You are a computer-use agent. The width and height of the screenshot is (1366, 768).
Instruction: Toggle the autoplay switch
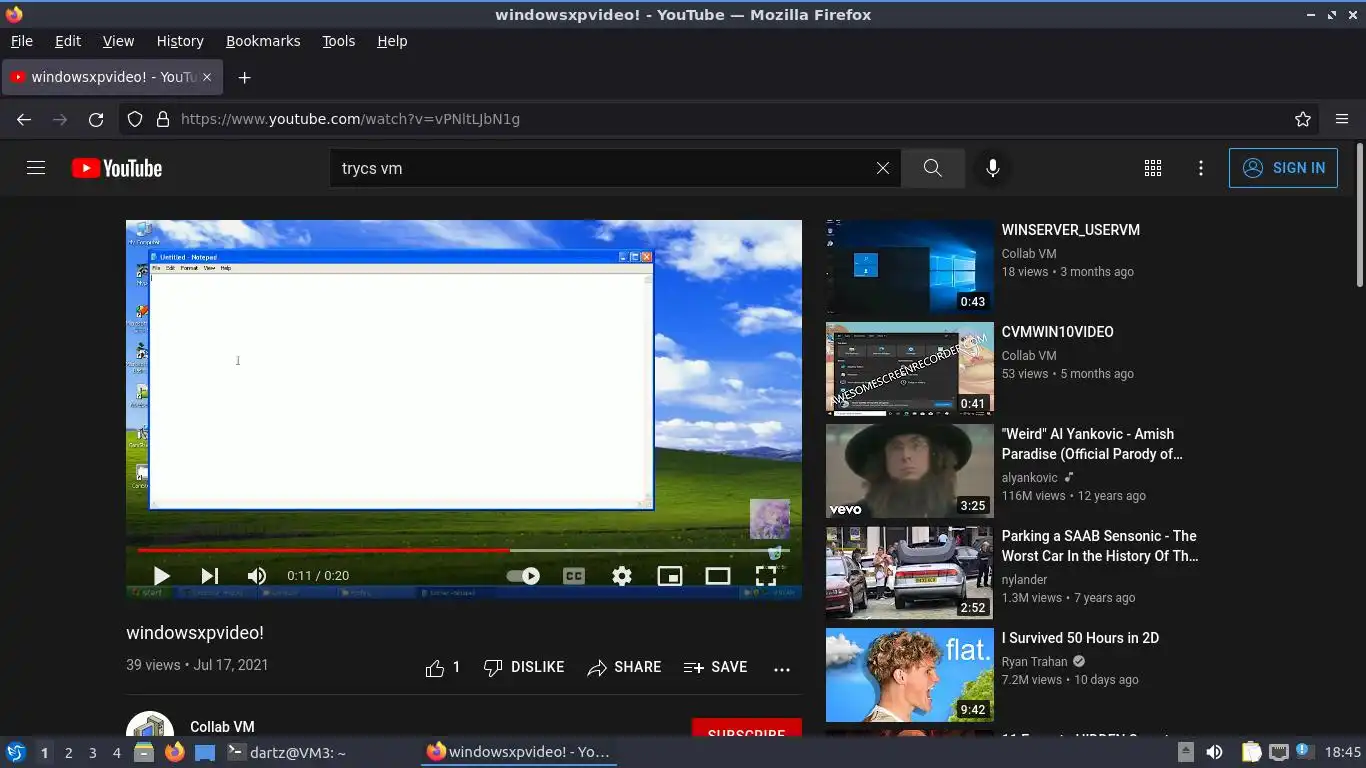pyautogui.click(x=523, y=576)
